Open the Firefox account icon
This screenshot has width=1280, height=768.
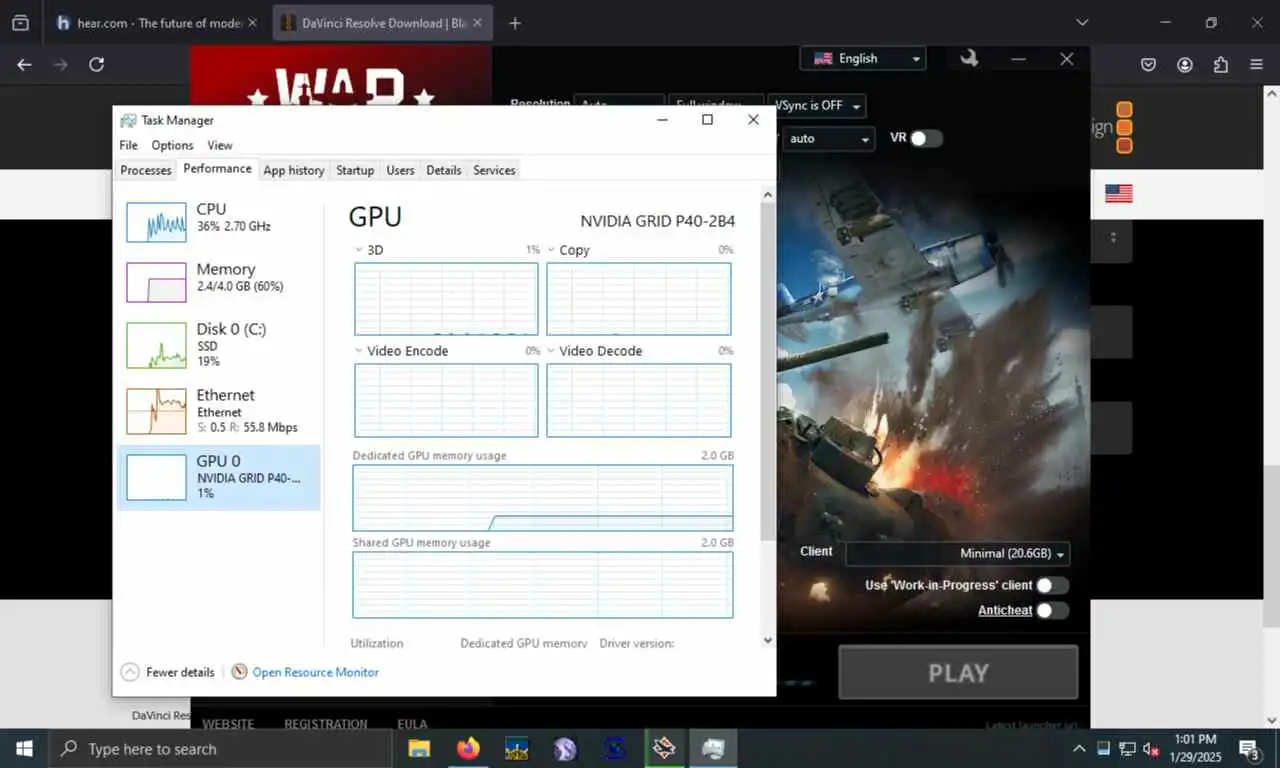[x=1185, y=64]
